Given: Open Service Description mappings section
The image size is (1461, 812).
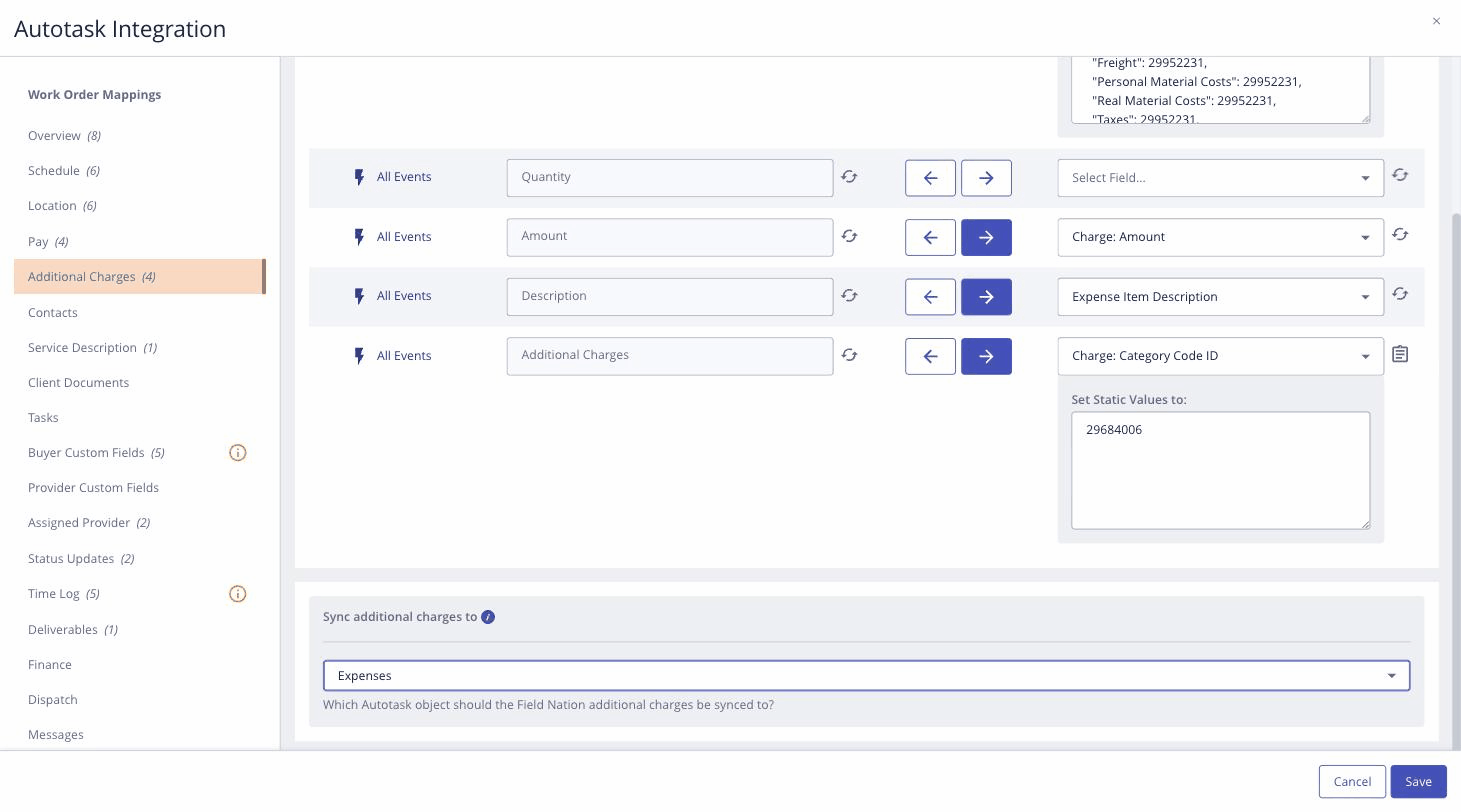Looking at the screenshot, I should click(x=92, y=348).
